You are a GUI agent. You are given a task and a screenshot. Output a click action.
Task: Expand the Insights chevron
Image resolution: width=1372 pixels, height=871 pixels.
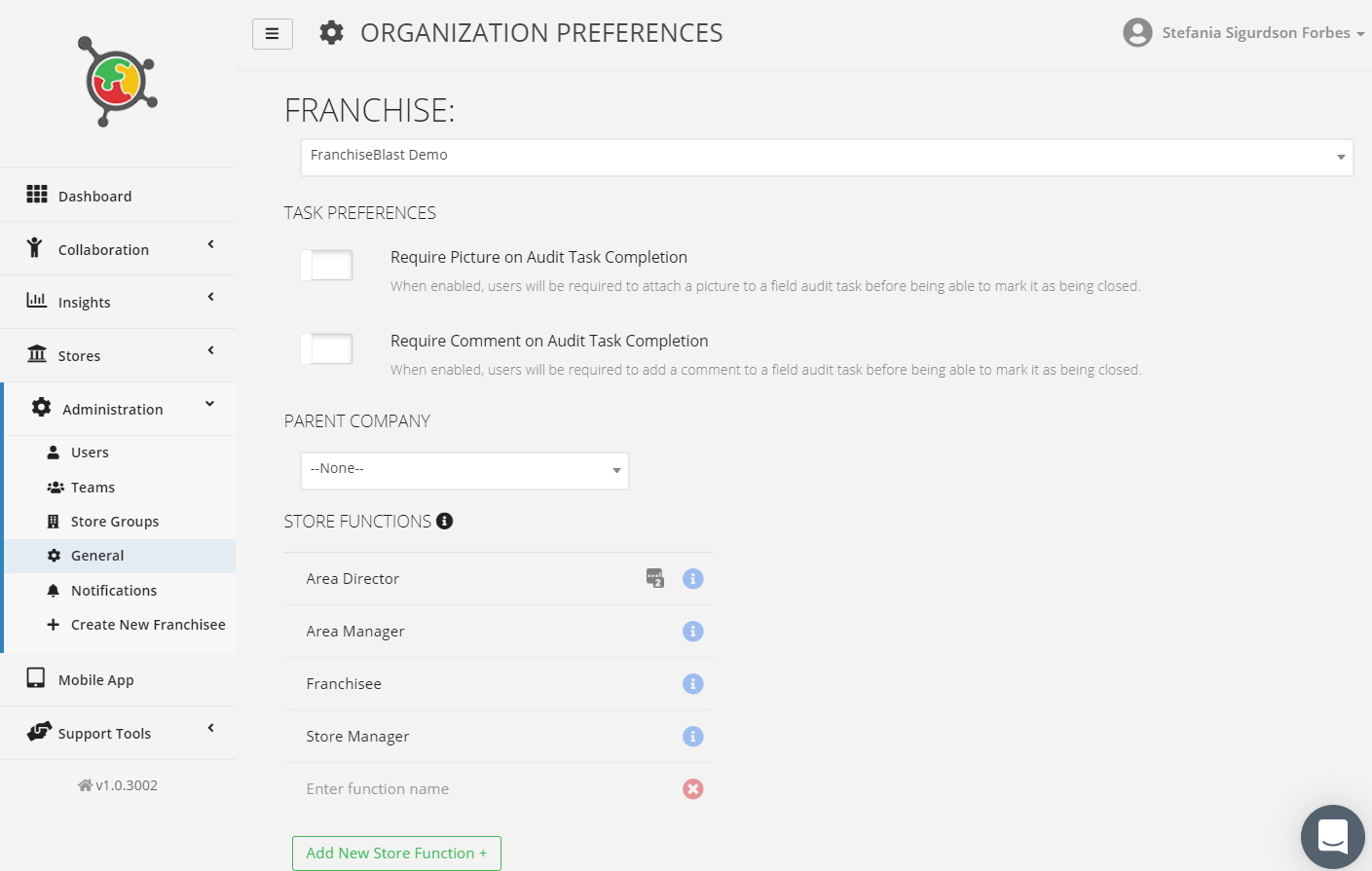210,297
